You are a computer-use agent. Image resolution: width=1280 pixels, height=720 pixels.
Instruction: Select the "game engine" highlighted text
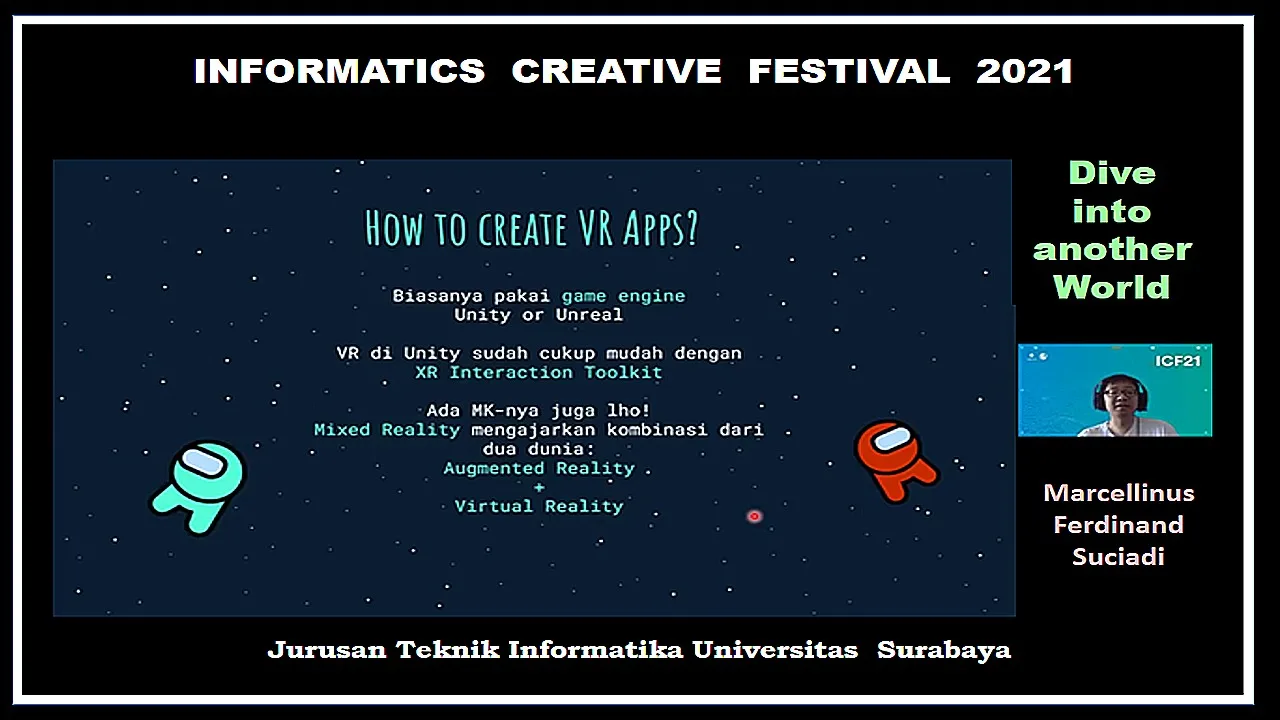click(623, 296)
